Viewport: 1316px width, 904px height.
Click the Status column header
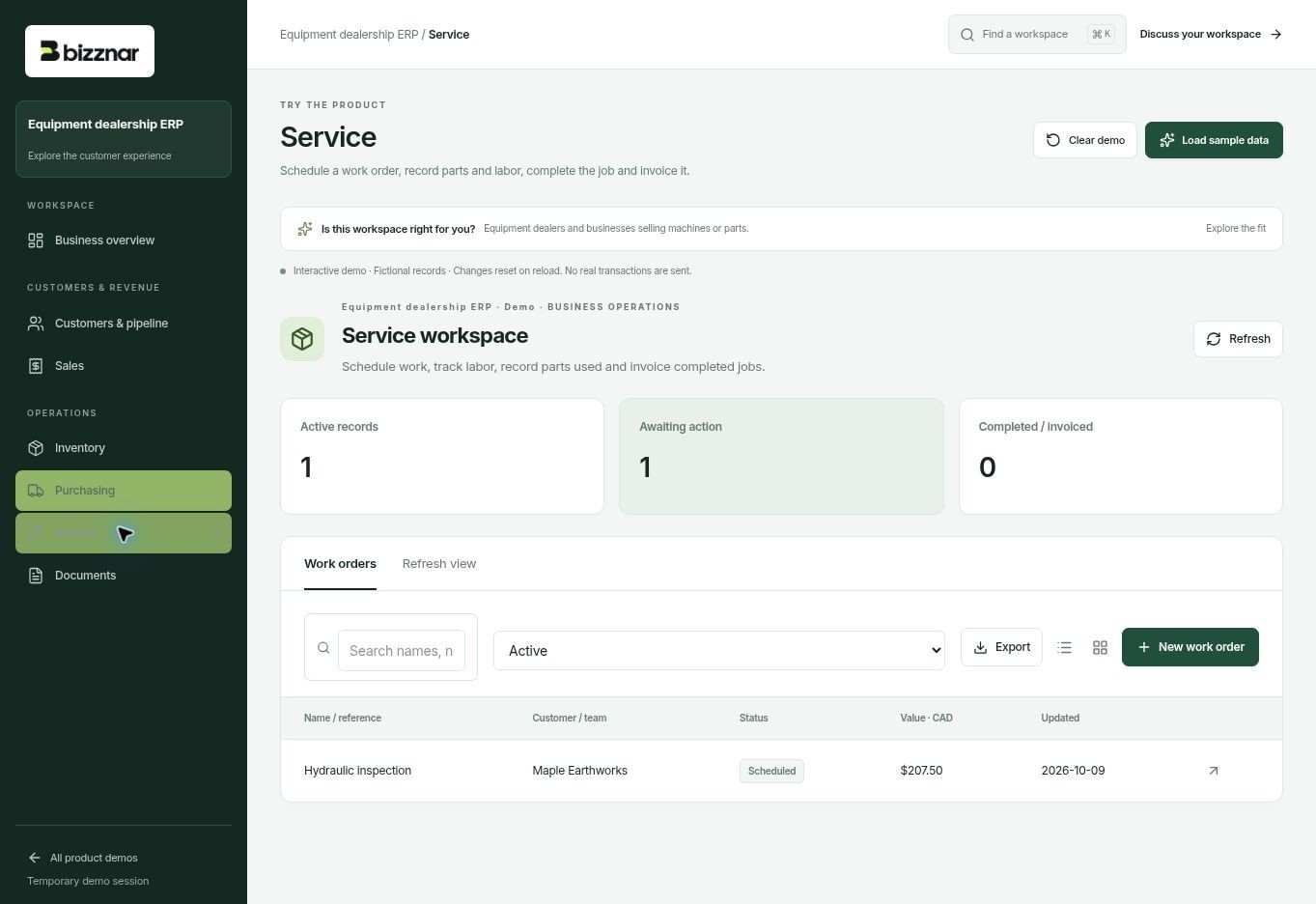tap(754, 719)
